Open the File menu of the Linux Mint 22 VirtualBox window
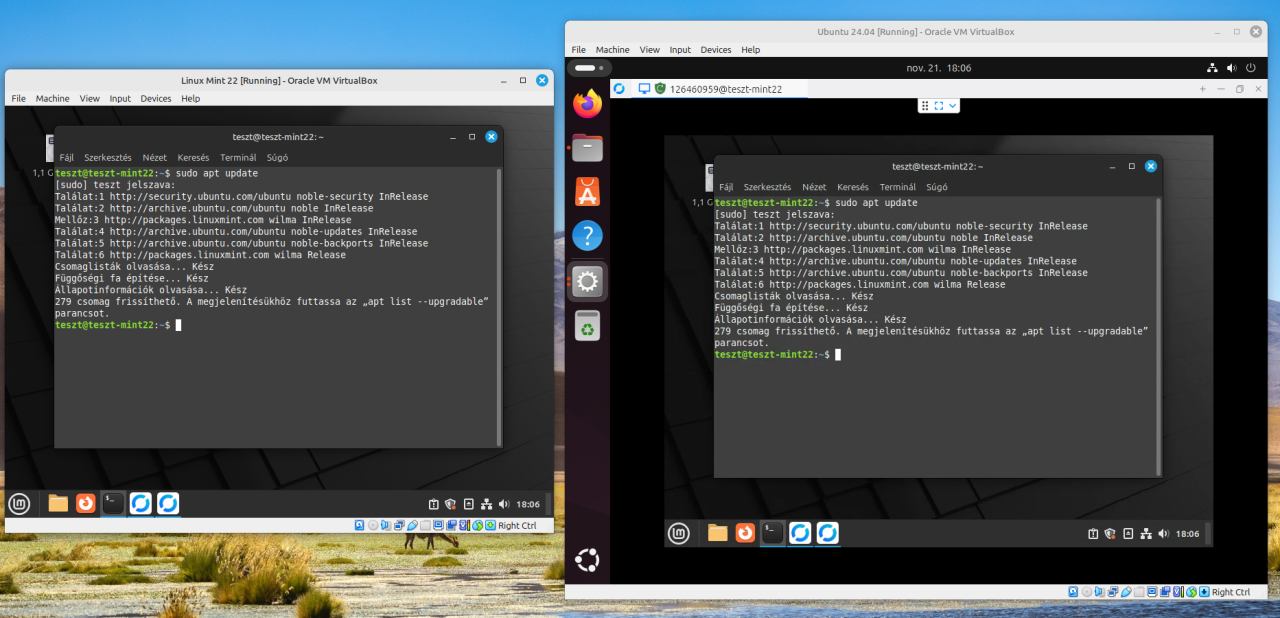The width and height of the screenshot is (1280, 618). 19,99
